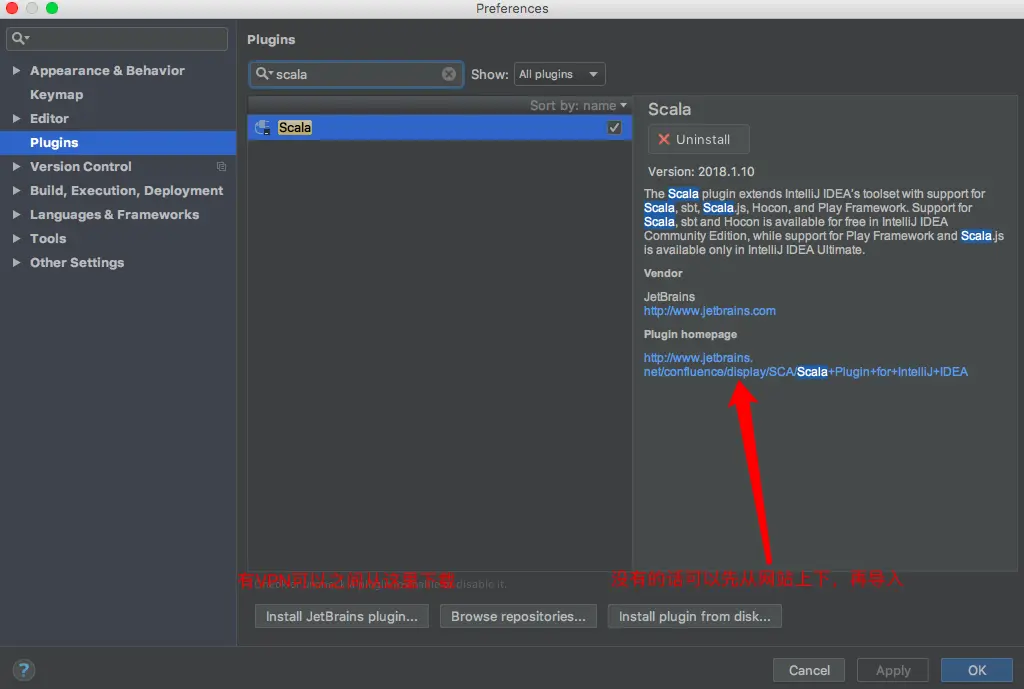Click the Cancel button

808,670
